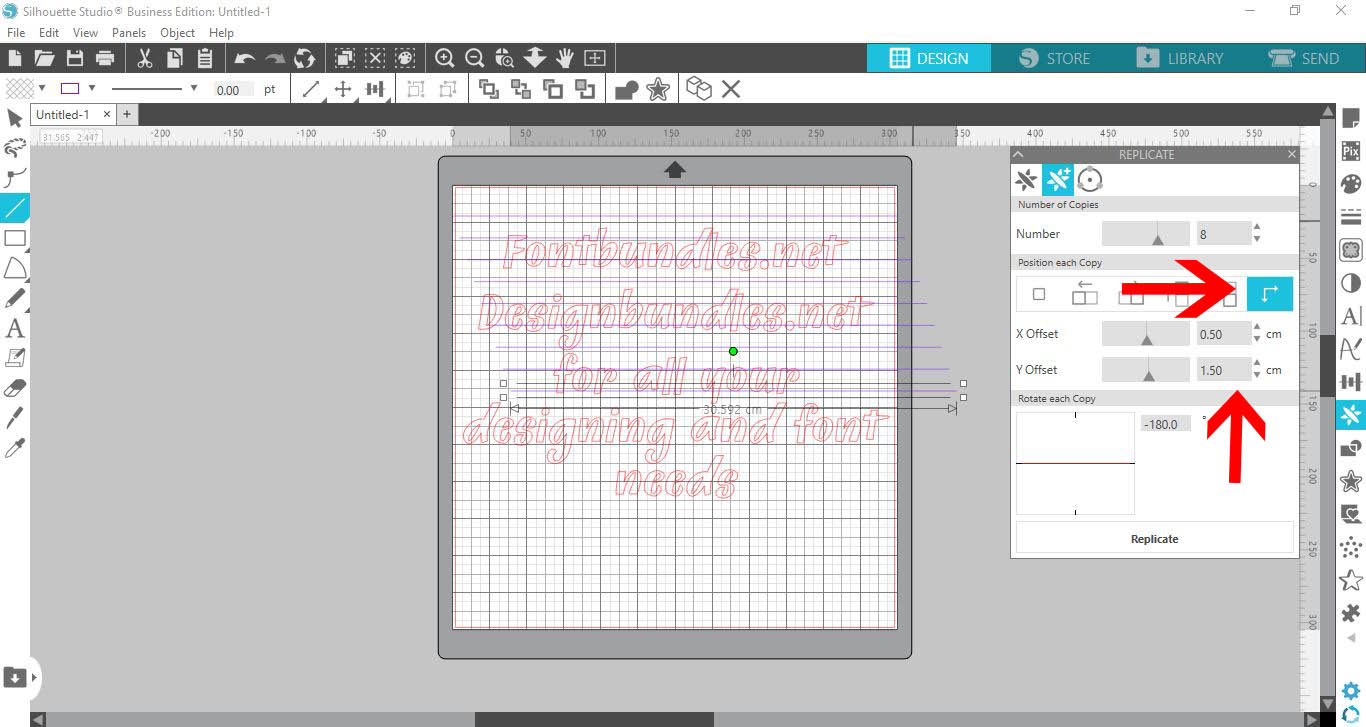Open a file using the folder icon
Viewport: 1366px width, 727px height.
point(44,58)
